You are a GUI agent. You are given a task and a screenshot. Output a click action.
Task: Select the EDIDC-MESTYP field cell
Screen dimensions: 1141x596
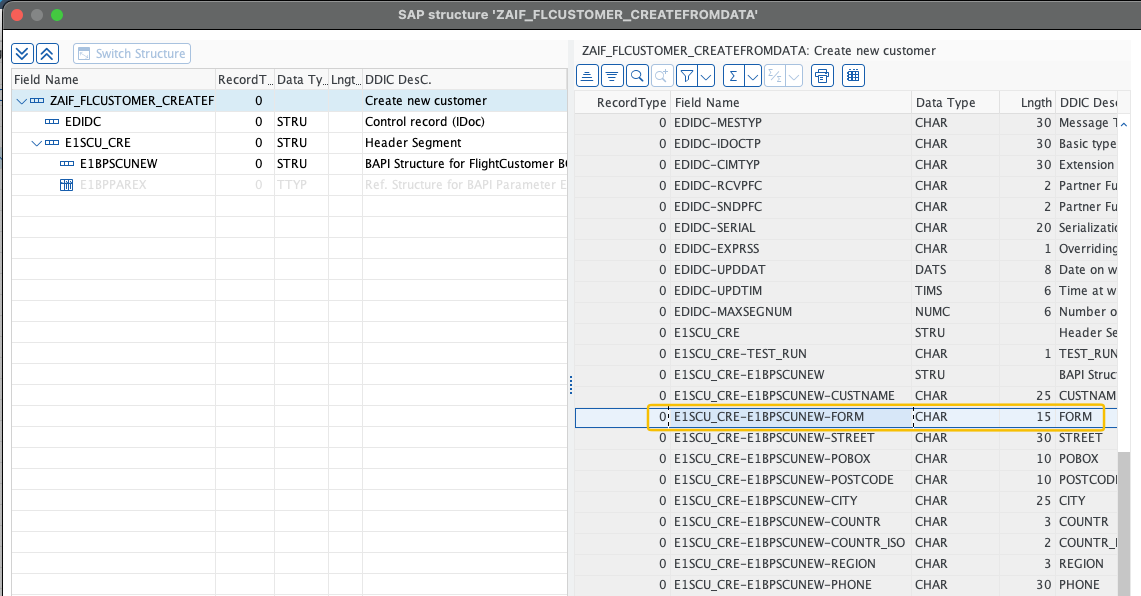[x=791, y=123]
